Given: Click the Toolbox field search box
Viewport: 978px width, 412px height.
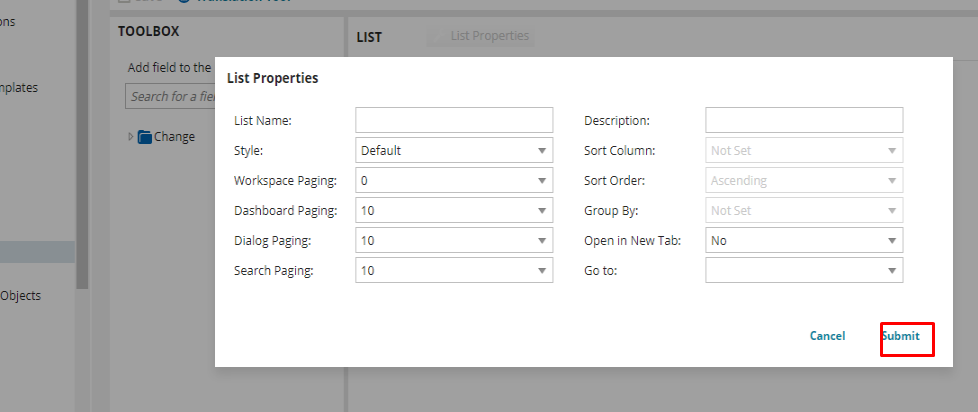Looking at the screenshot, I should 170,97.
